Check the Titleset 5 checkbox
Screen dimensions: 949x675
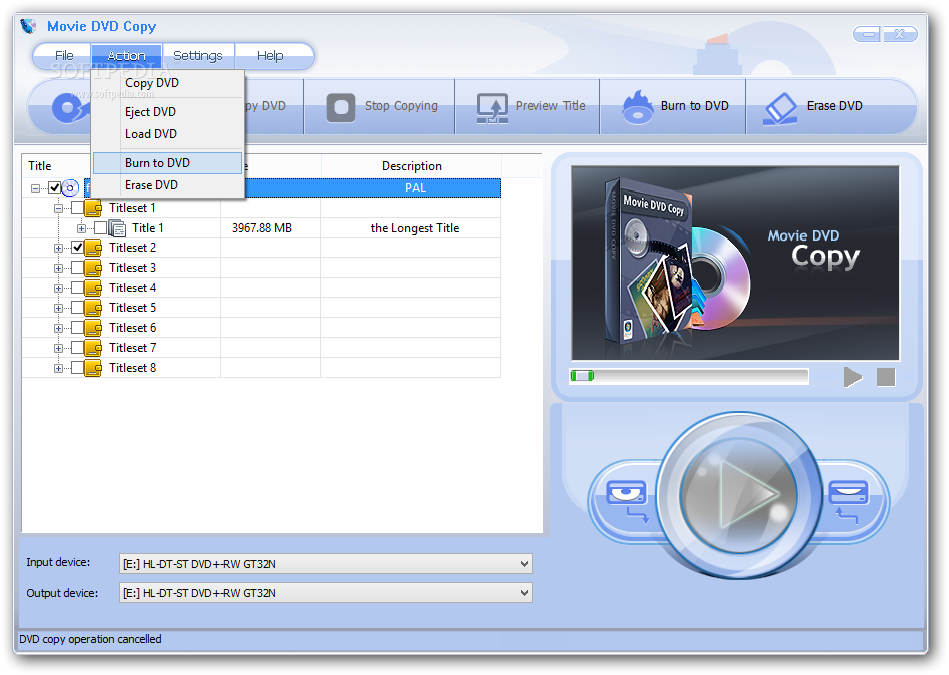coord(77,308)
